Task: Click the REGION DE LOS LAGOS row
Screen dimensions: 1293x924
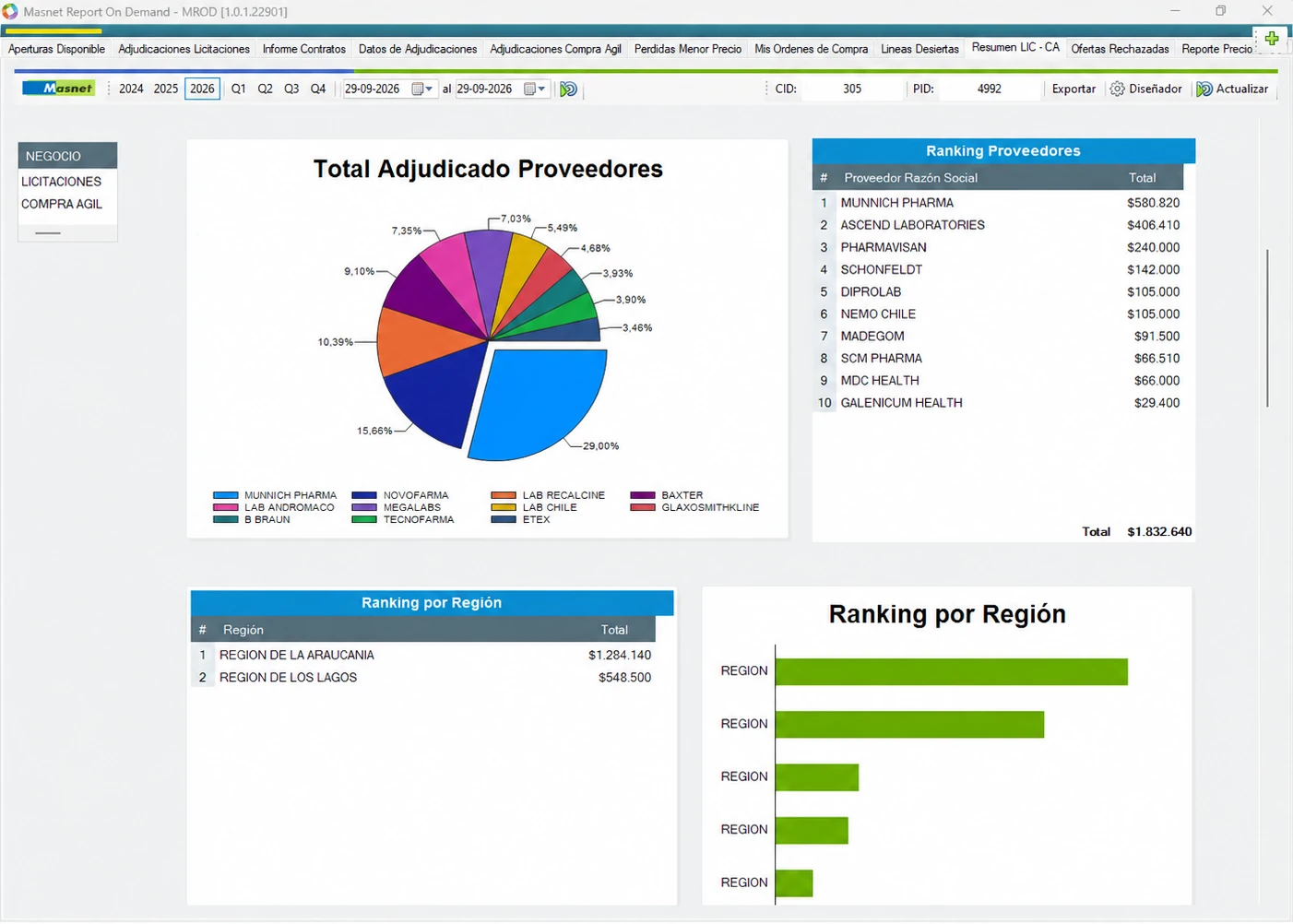Action: pyautogui.click(x=424, y=677)
